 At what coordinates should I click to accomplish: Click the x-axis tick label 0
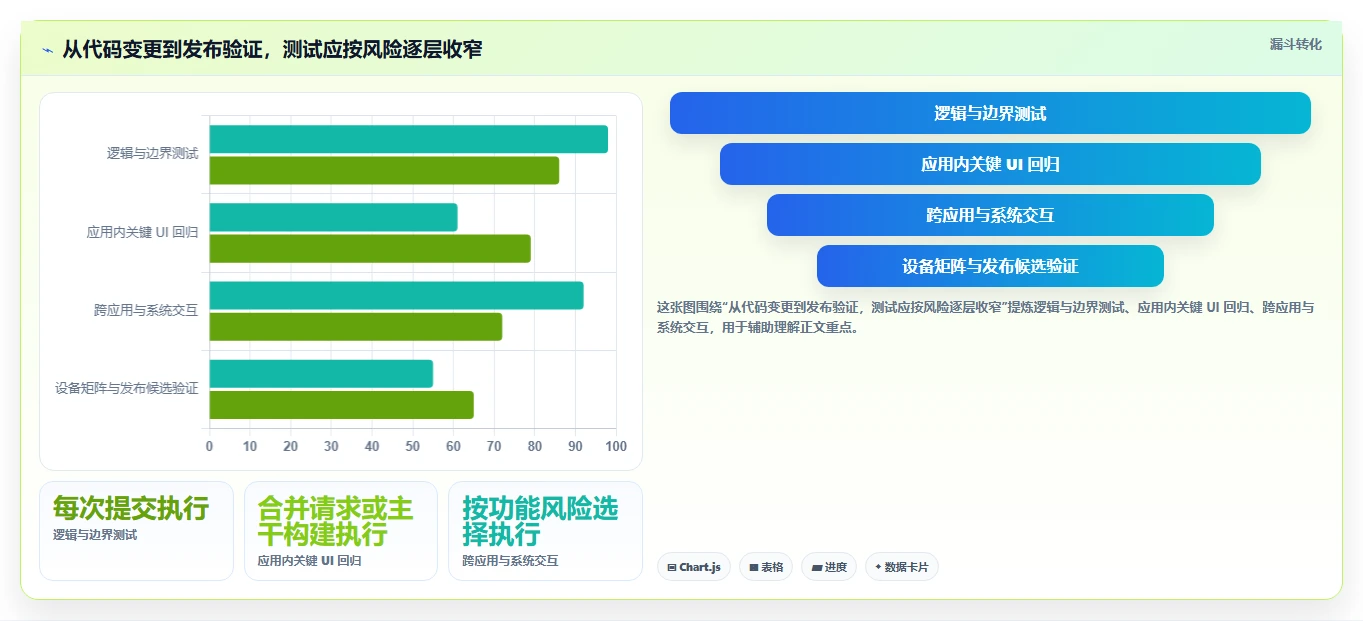(x=209, y=446)
